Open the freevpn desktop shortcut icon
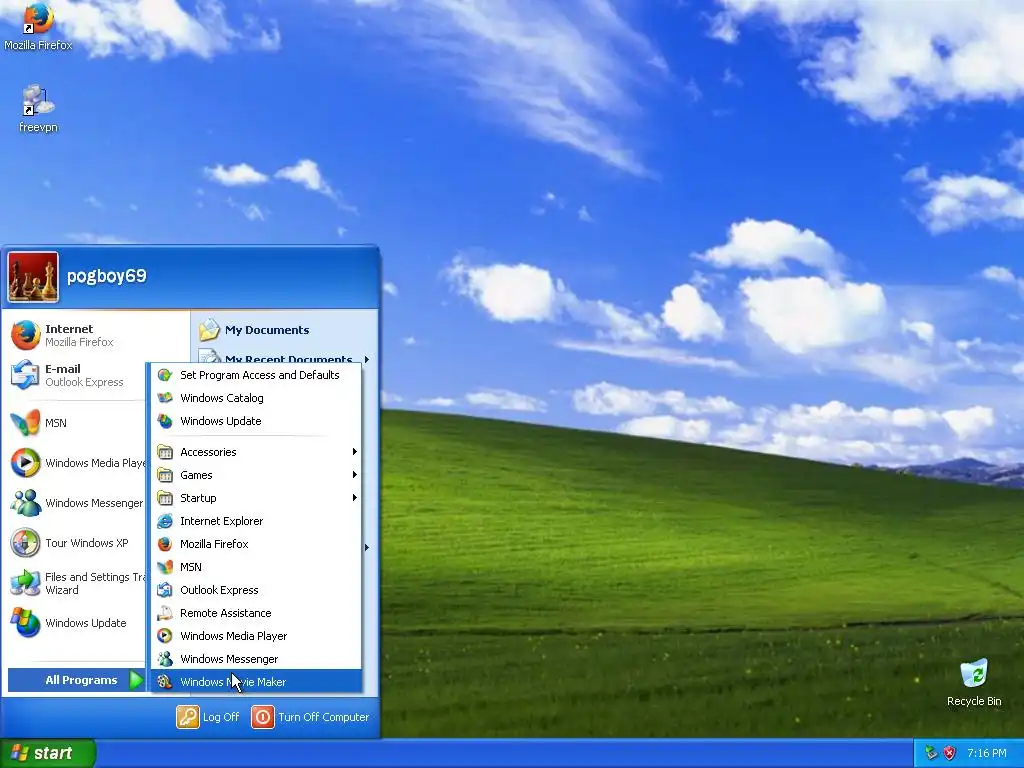The width and height of the screenshot is (1024, 768). tap(38, 101)
